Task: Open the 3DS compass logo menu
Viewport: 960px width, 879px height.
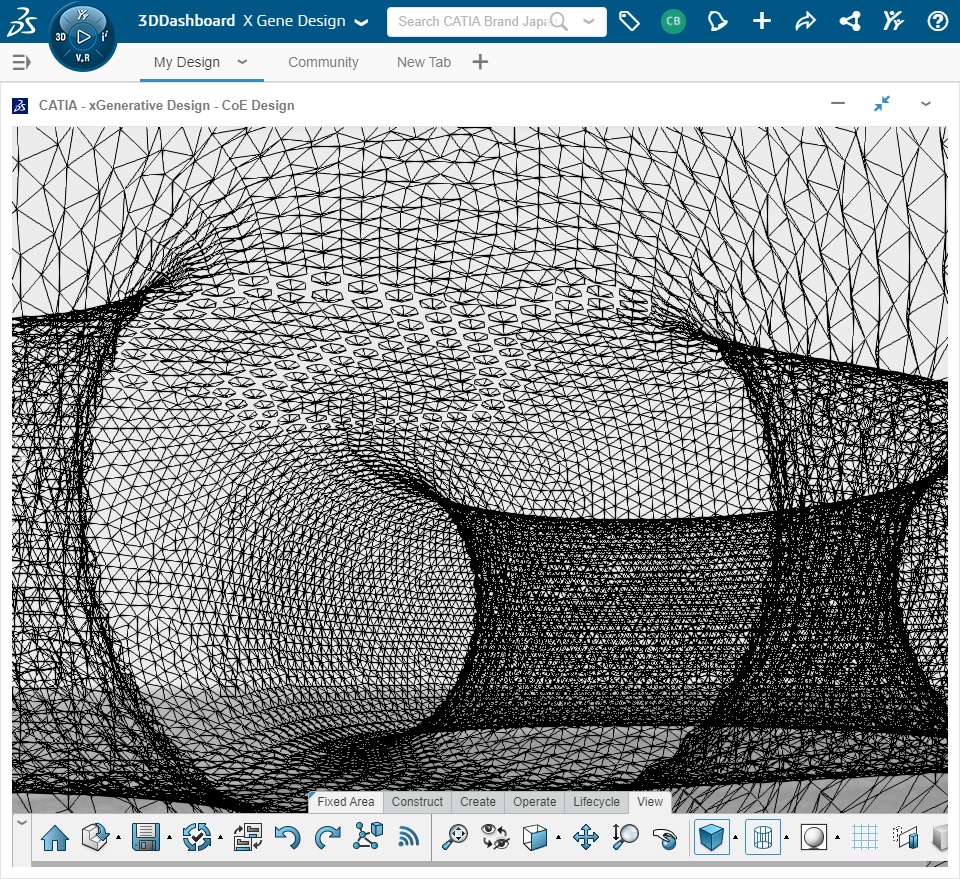Action: point(23,21)
